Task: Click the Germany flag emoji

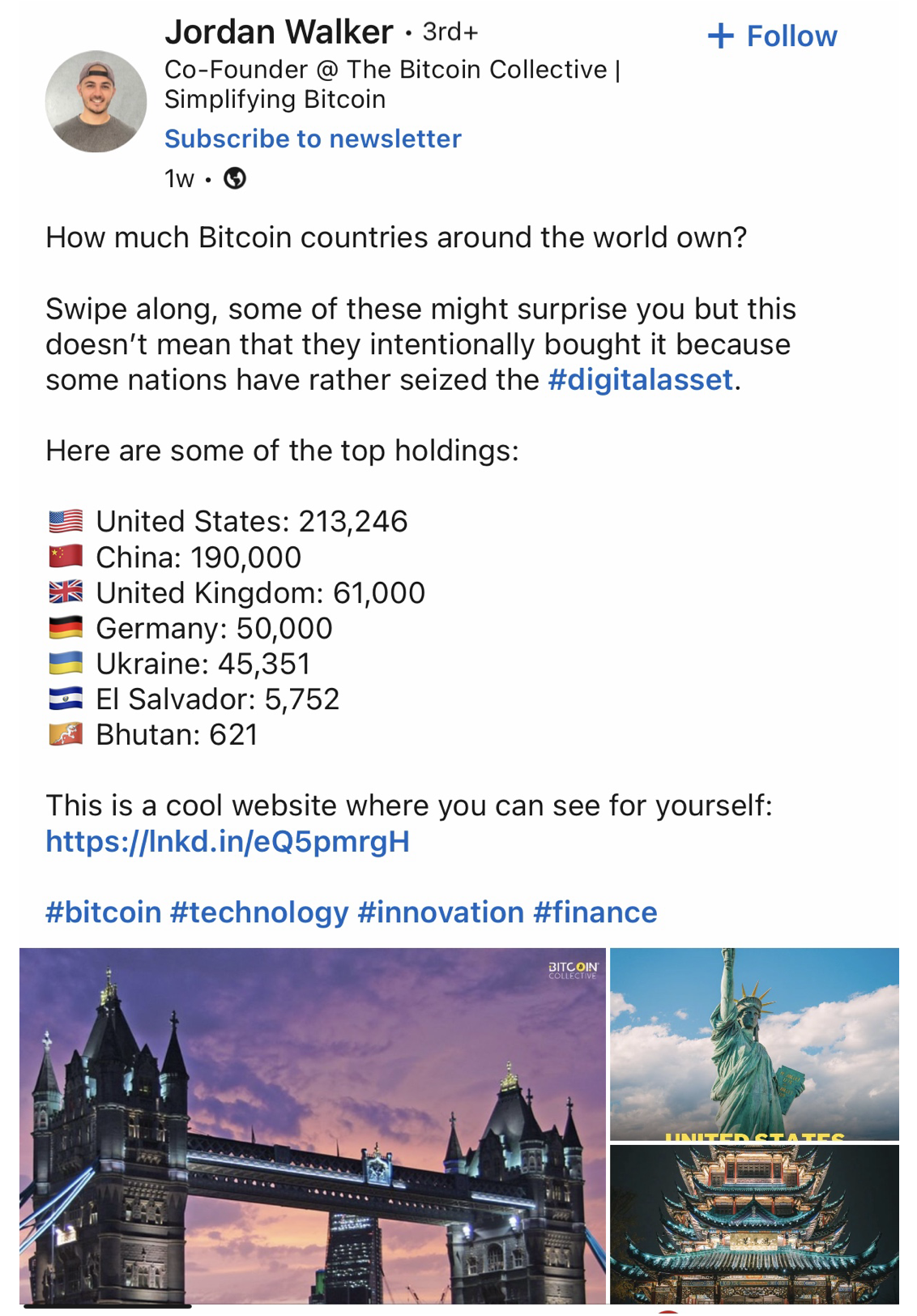Action: pos(66,628)
